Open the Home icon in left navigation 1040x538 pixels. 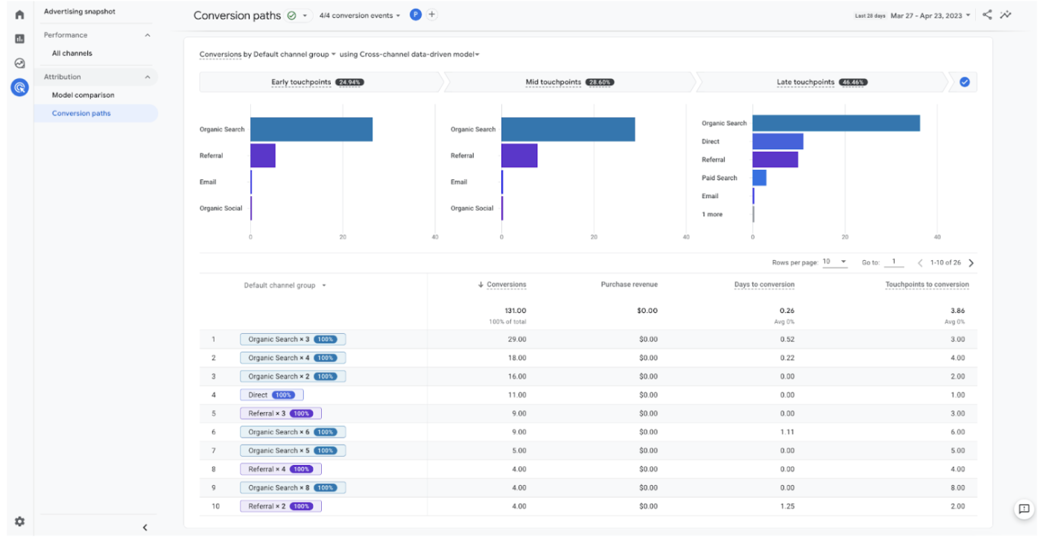pos(19,15)
